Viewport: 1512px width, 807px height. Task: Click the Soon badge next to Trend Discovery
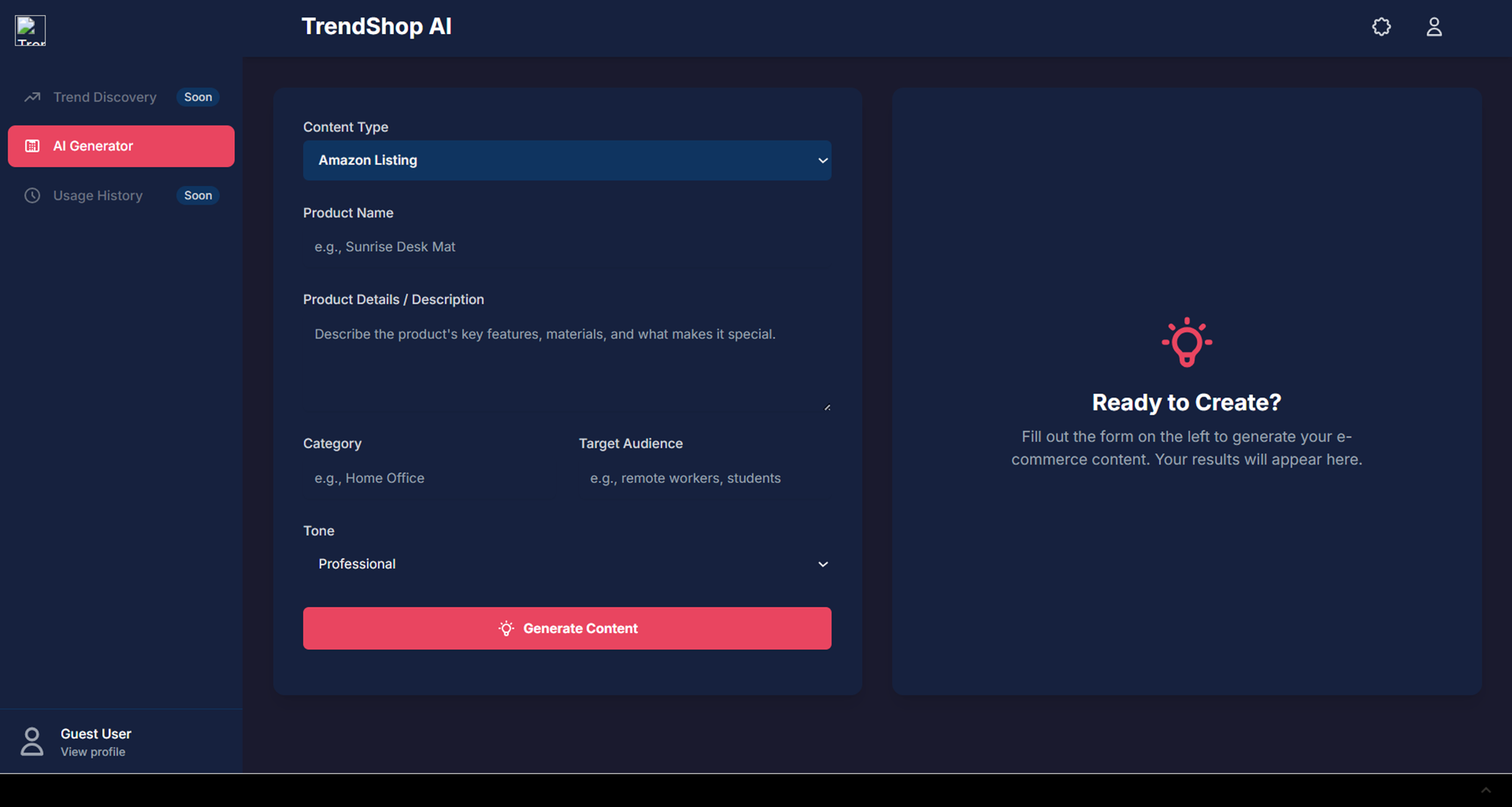[198, 97]
